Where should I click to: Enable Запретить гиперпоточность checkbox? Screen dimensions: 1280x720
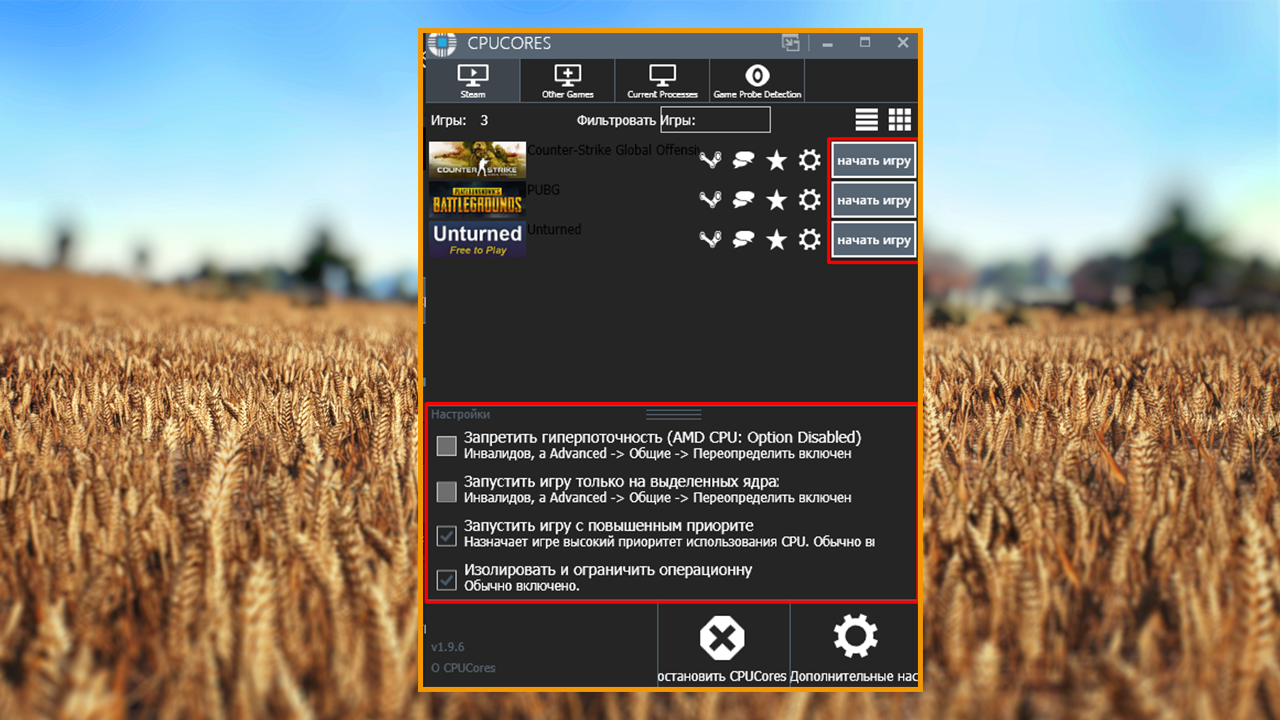tap(446, 446)
